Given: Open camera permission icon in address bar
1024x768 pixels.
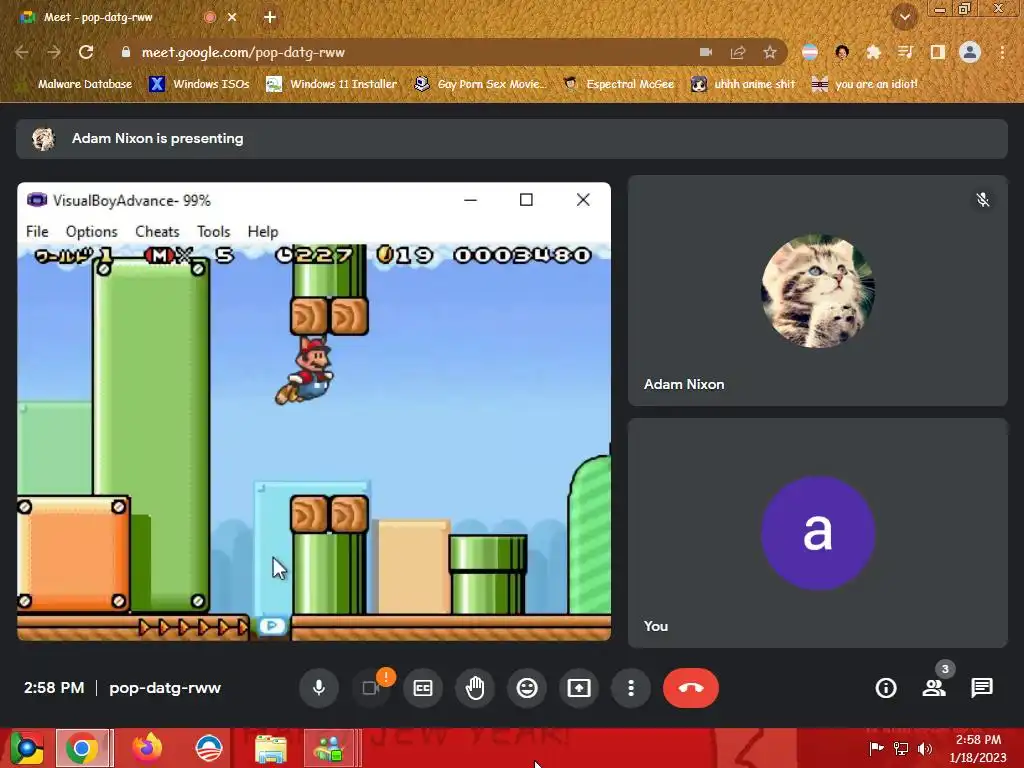Looking at the screenshot, I should [x=706, y=52].
